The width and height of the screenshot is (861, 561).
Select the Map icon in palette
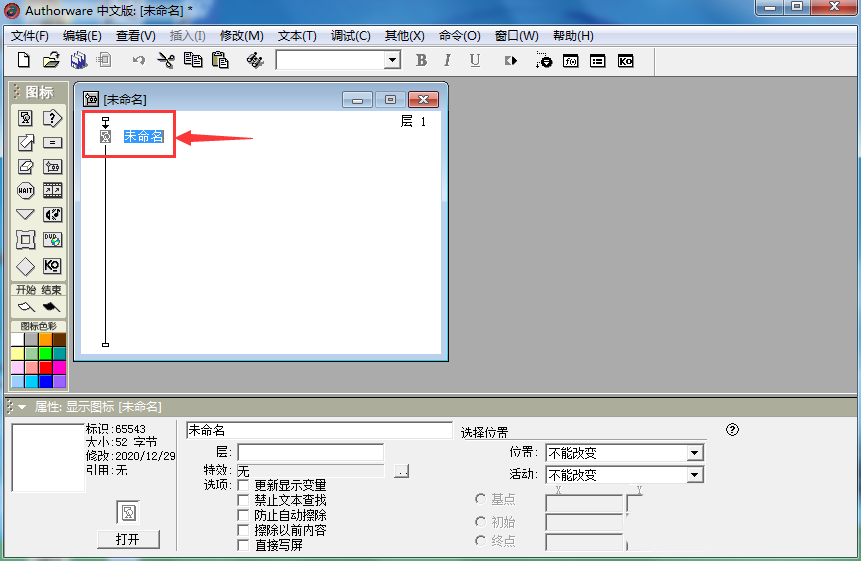[52, 166]
